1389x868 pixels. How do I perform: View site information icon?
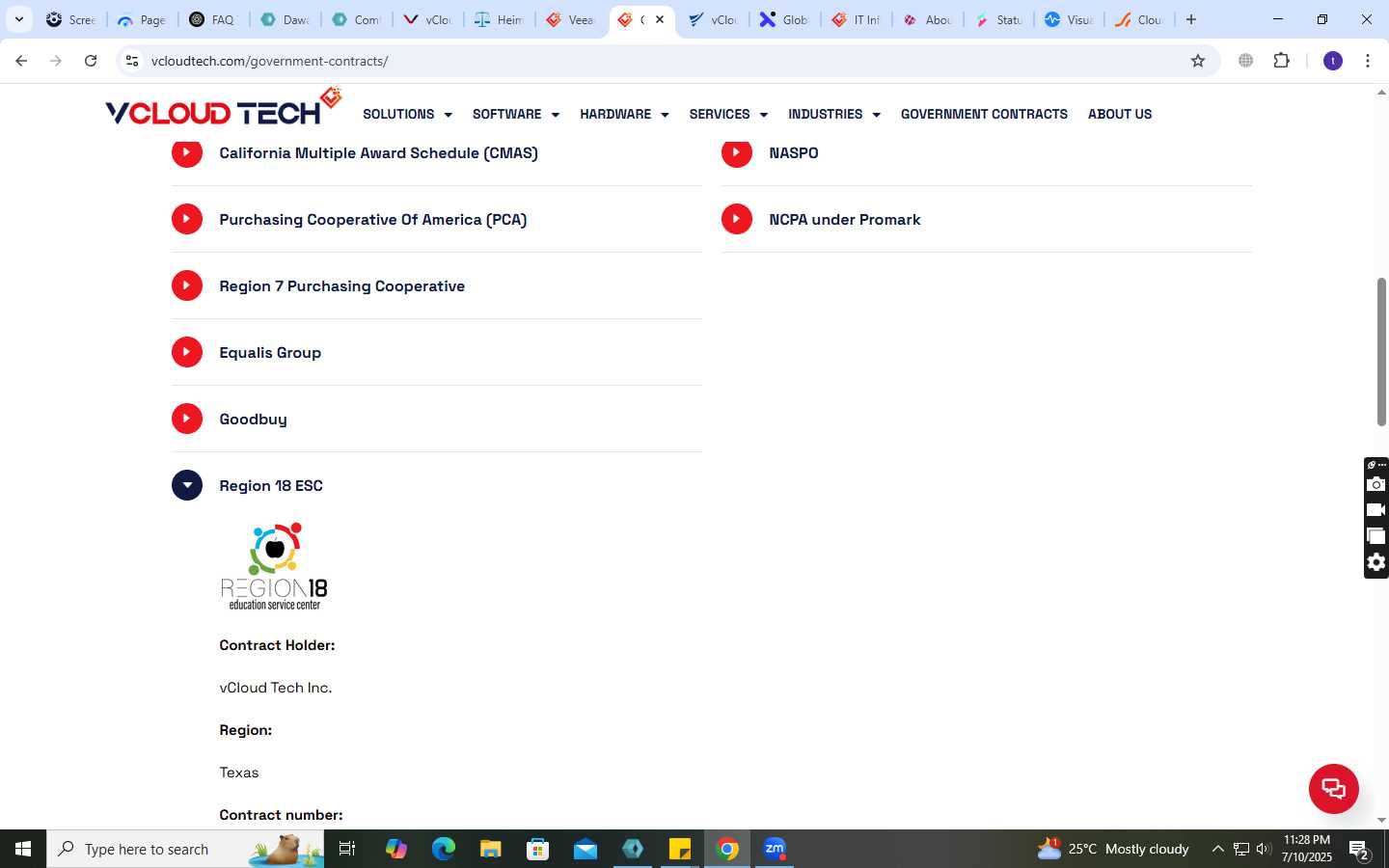point(132,61)
